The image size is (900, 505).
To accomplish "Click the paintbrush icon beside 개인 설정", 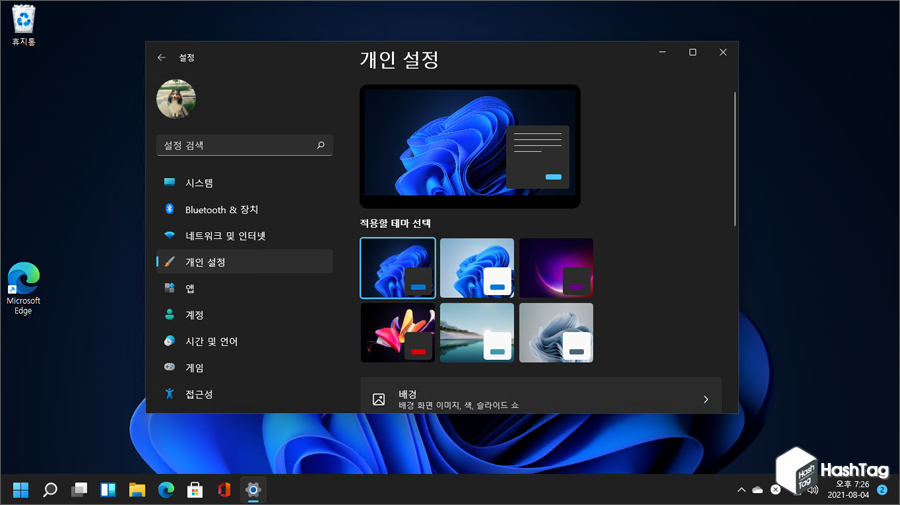I will tap(169, 262).
